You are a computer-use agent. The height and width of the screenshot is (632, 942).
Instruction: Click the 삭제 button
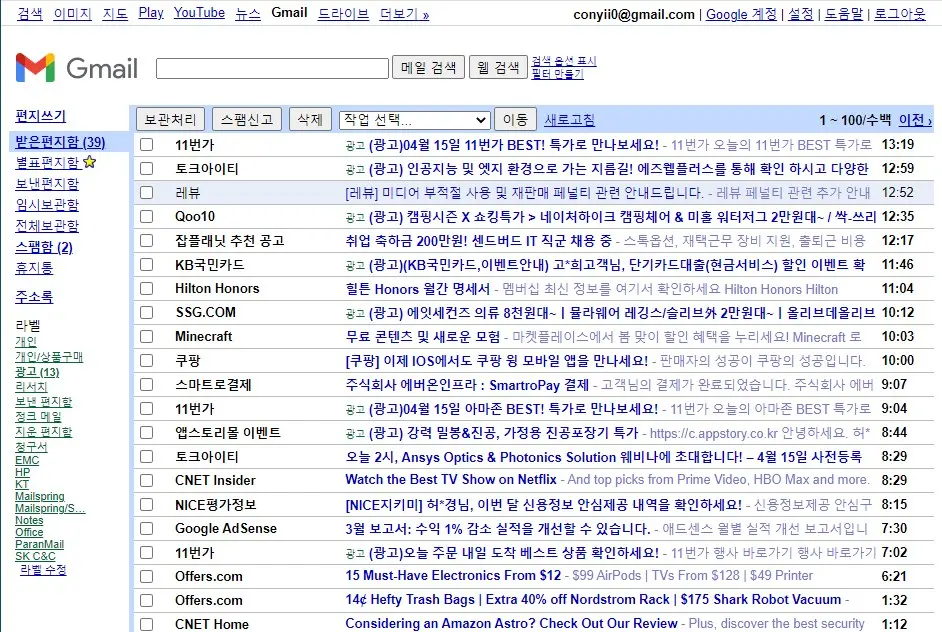point(310,120)
